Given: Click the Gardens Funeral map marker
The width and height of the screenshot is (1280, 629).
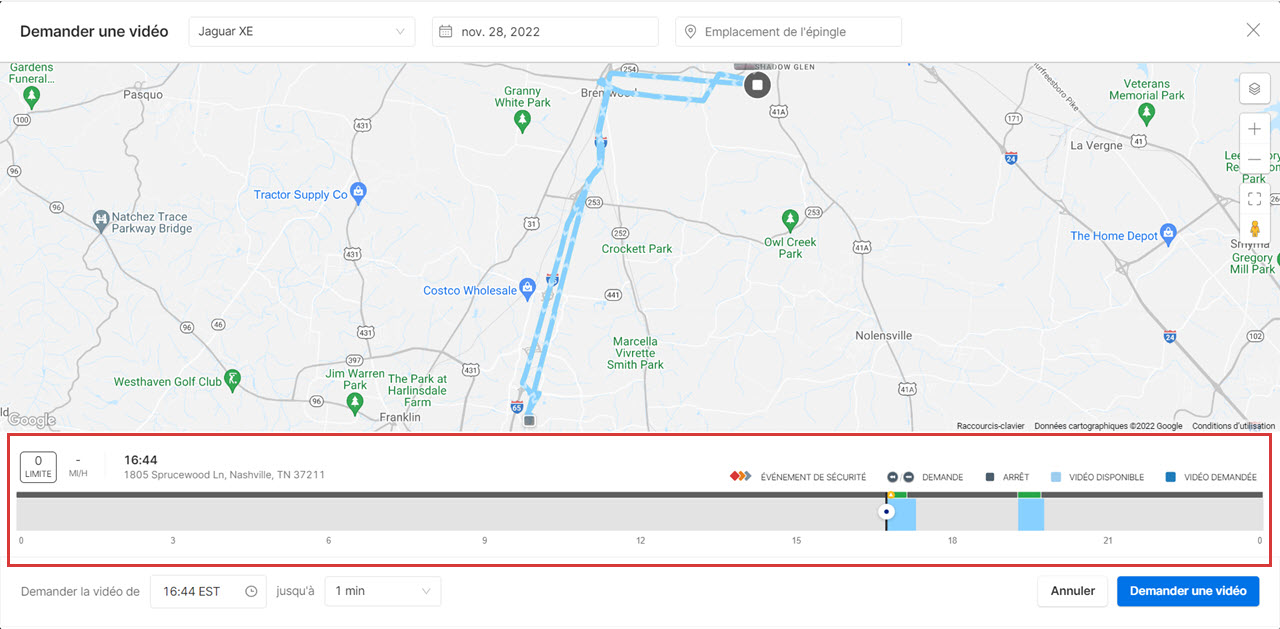Looking at the screenshot, I should 31,97.
